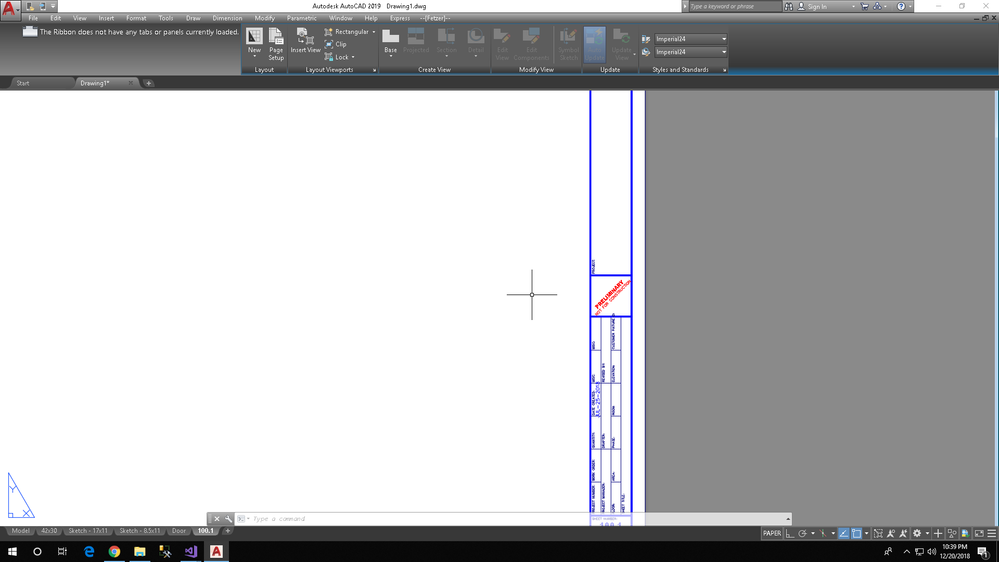This screenshot has width=999, height=562.
Task: Expand Styles and Standards panel launcher
Action: coord(724,70)
